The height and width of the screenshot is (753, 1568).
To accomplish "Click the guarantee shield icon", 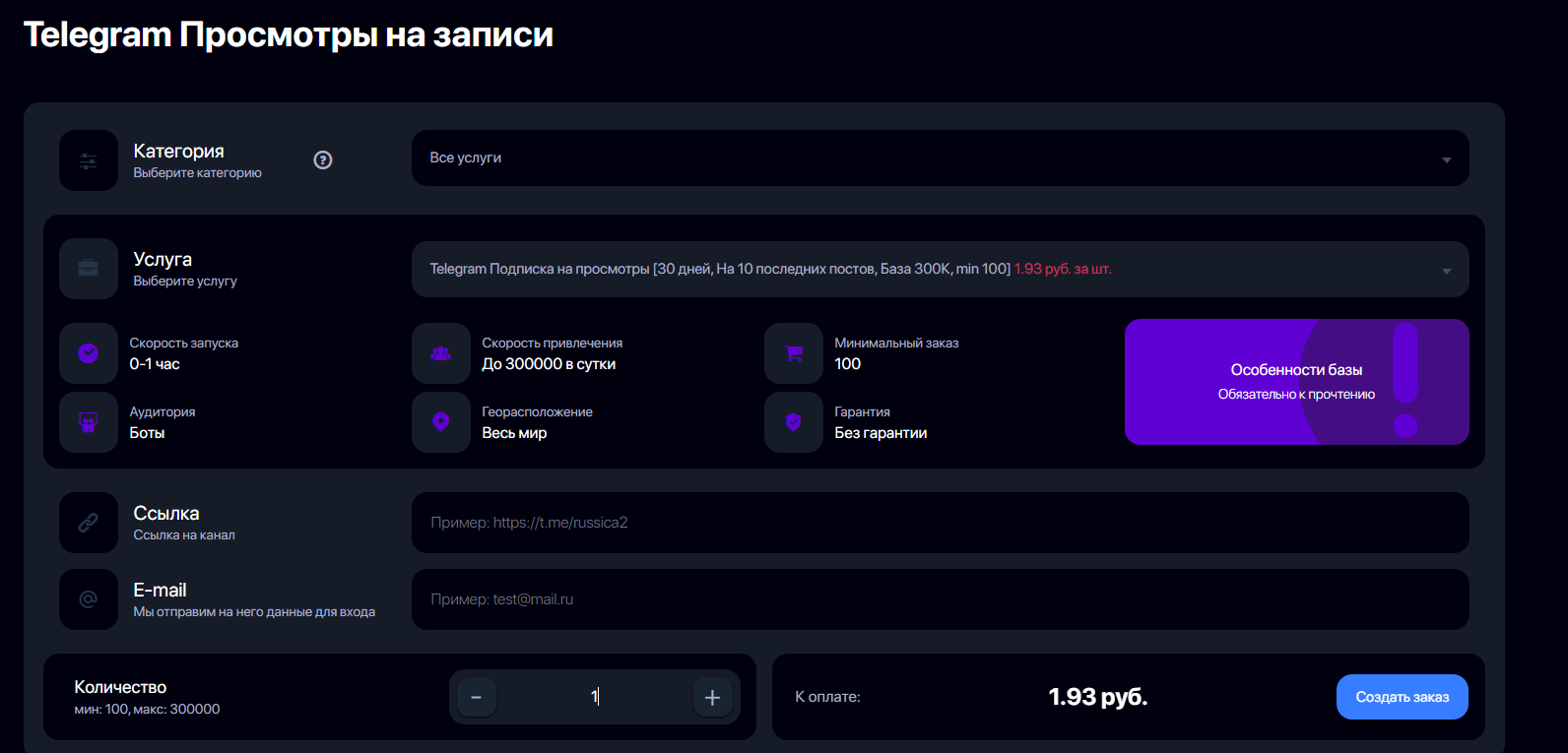I will [794, 422].
